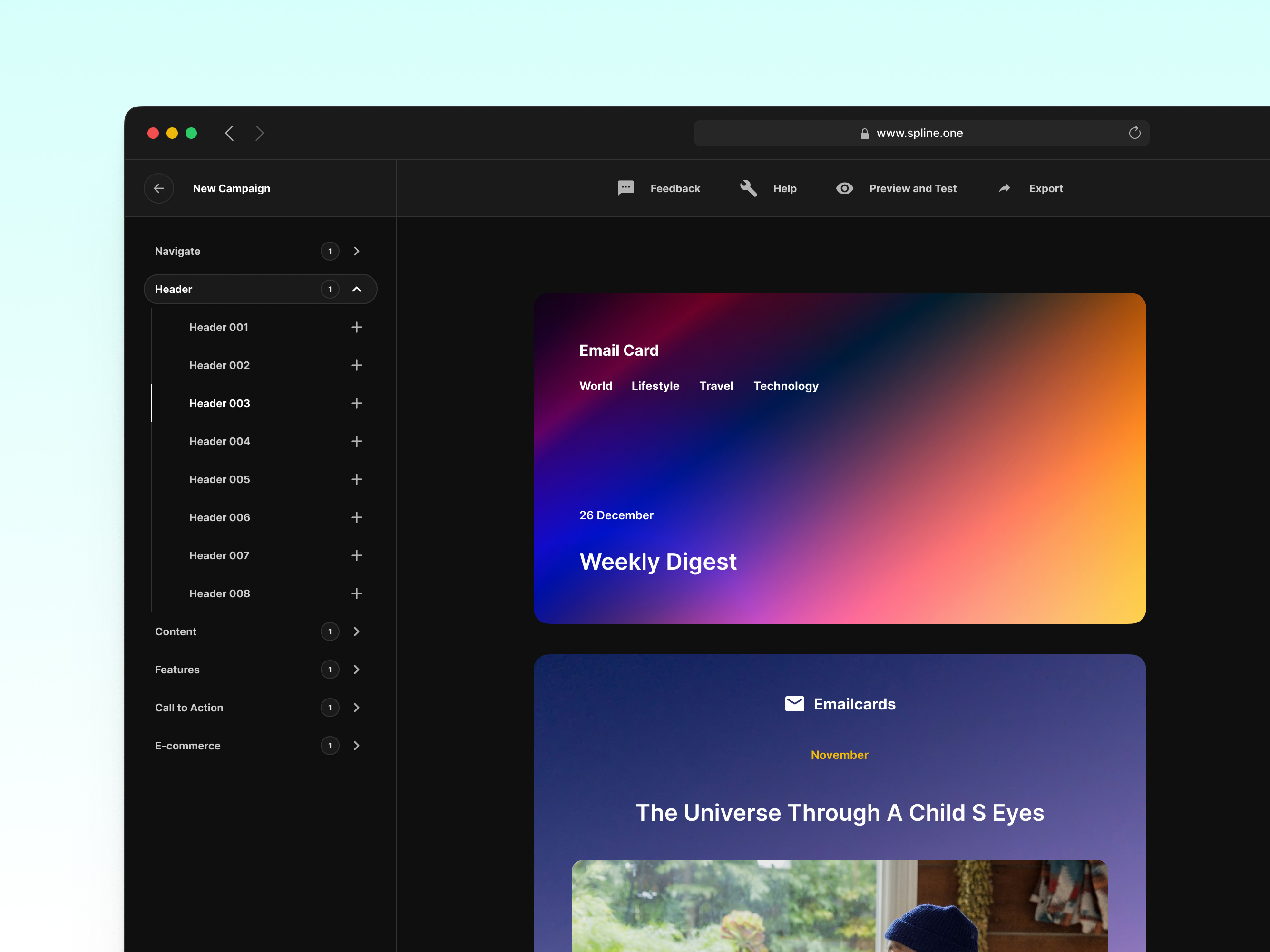The height and width of the screenshot is (952, 1270).
Task: Expand the E-commerce section
Action: click(357, 746)
